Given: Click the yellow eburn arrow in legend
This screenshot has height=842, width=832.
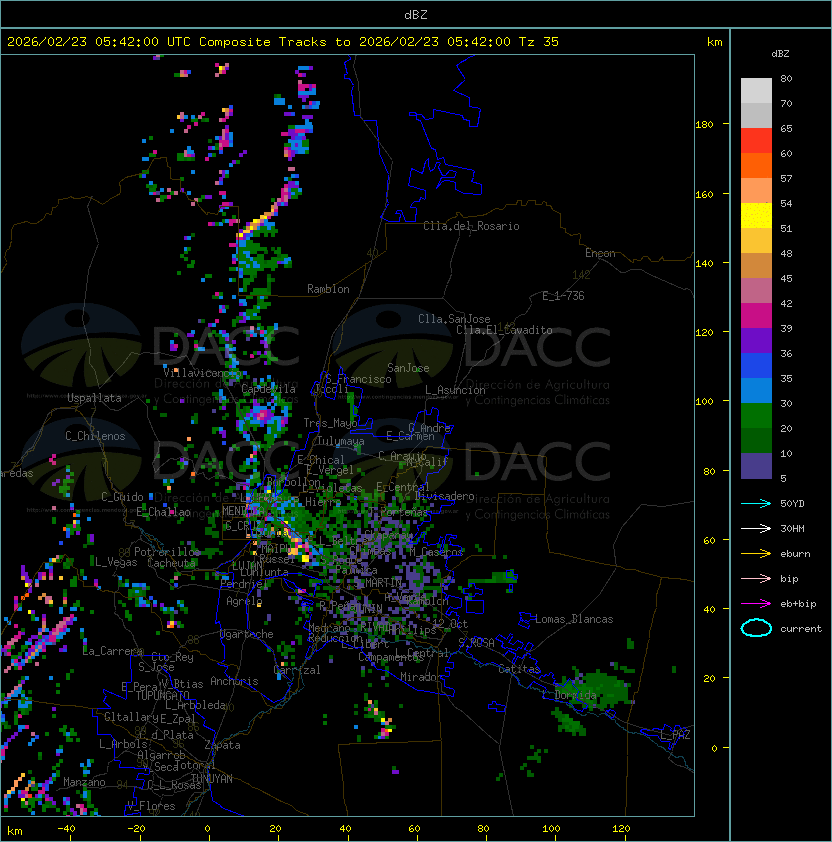Looking at the screenshot, I should tap(756, 554).
